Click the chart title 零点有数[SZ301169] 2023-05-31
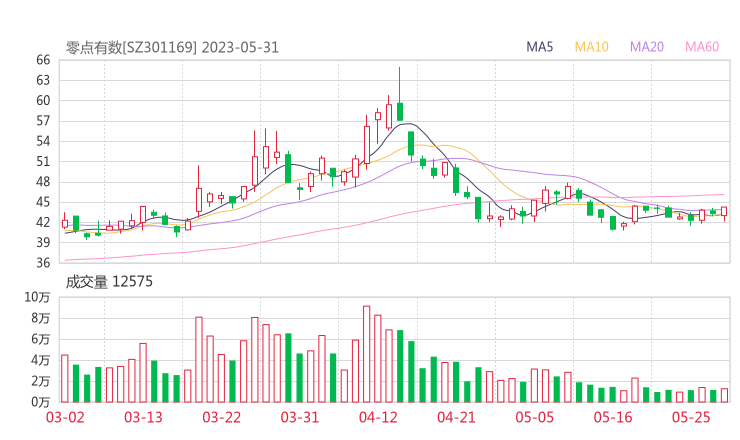Viewport: 740px width, 440px height. click(172, 47)
